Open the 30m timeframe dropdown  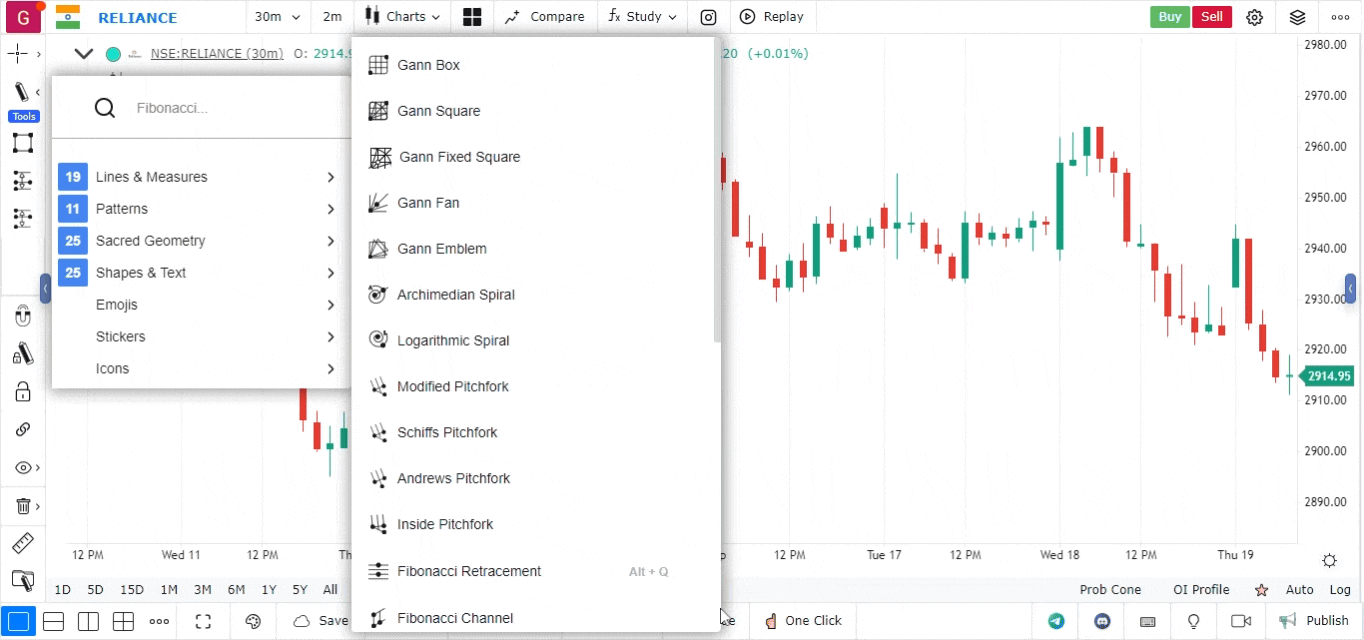click(x=277, y=17)
